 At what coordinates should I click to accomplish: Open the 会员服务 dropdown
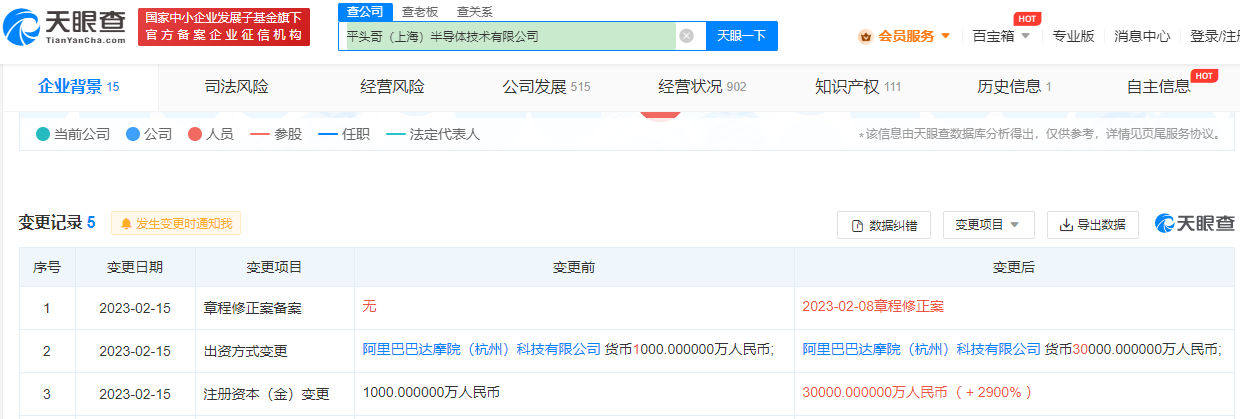pos(914,36)
